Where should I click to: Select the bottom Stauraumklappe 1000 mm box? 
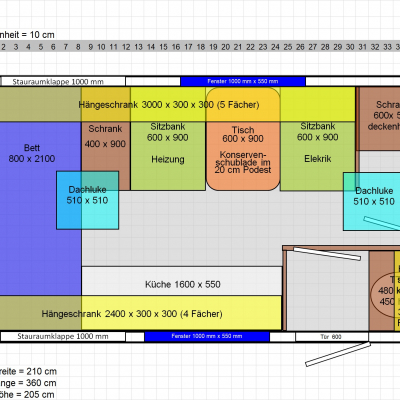pos(63,336)
